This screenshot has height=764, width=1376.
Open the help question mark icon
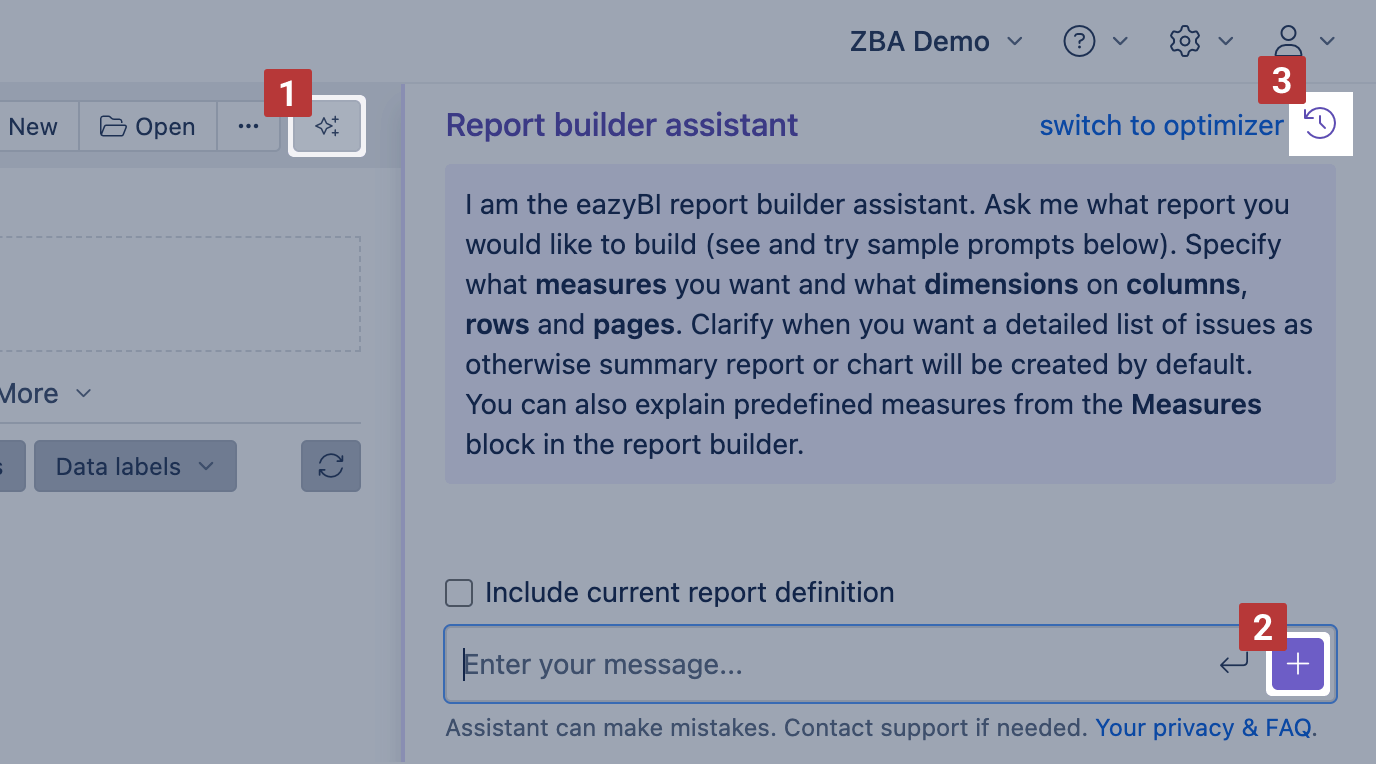pyautogui.click(x=1079, y=41)
